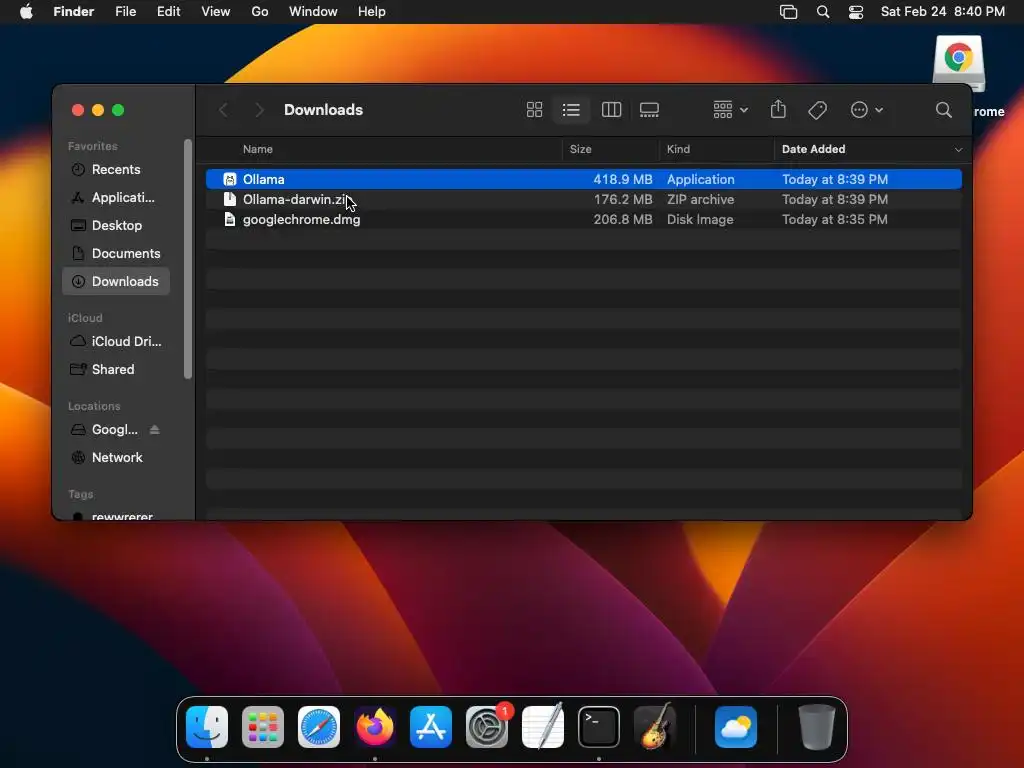Click the sidebar vertical scrollbar
Viewport: 1024px width, 768px height.
(x=188, y=259)
